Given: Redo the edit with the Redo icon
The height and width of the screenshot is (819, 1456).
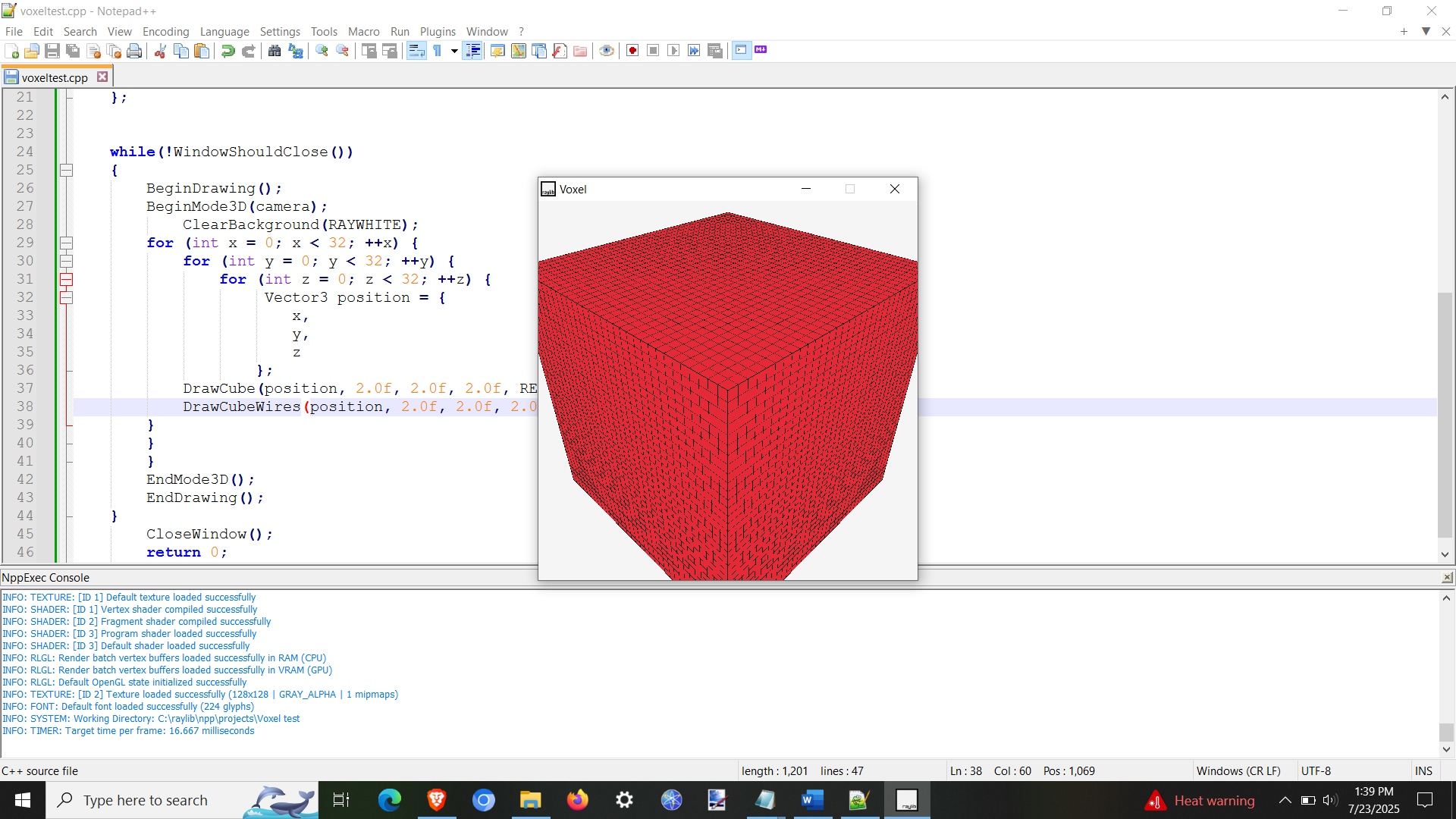Looking at the screenshot, I should coord(248,51).
